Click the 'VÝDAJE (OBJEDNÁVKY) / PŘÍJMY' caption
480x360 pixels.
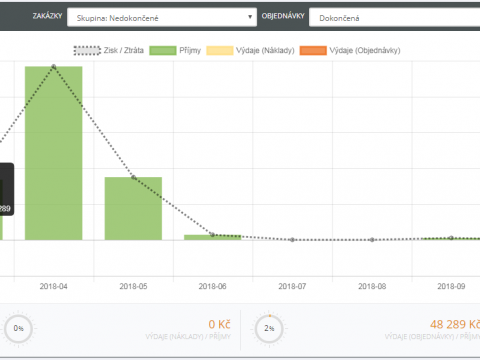(432, 337)
